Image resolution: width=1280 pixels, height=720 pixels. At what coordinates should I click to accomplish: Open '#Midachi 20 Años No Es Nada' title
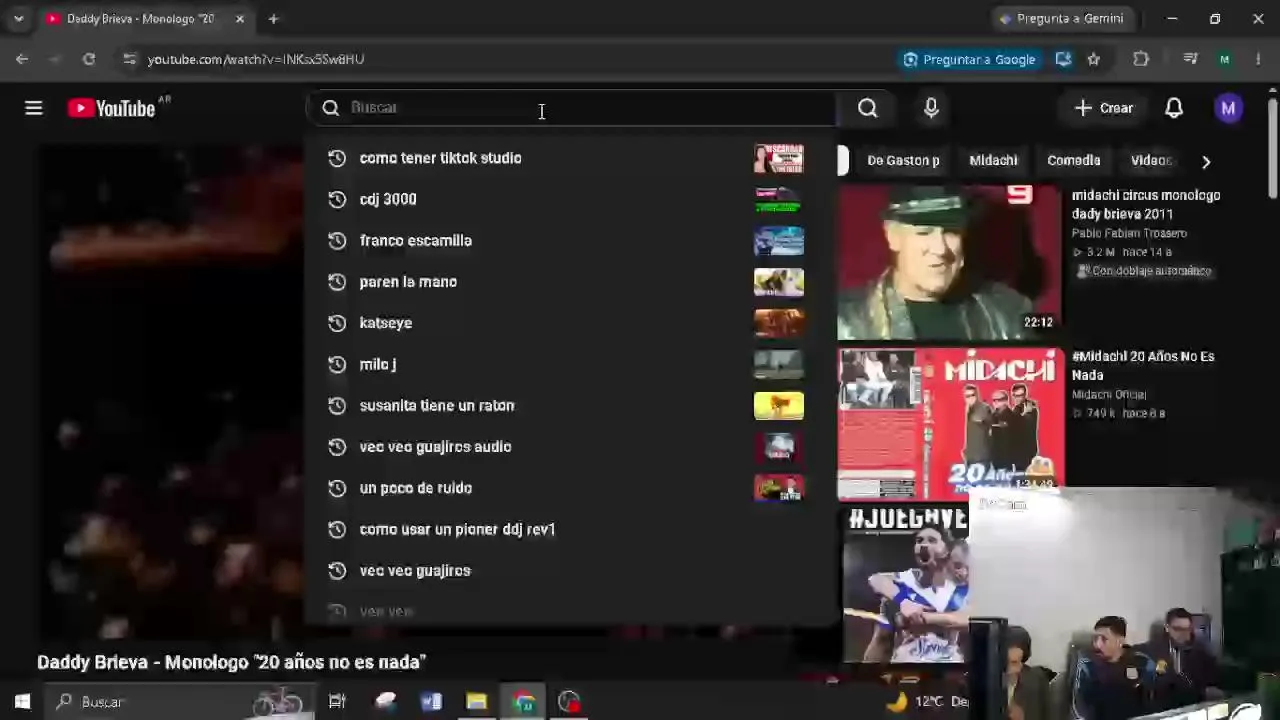pyautogui.click(x=1143, y=365)
